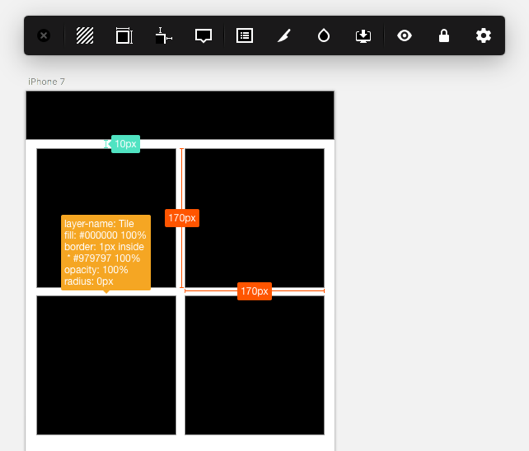The width and height of the screenshot is (529, 451).
Task: Select the speech-bubble note tool
Action: coord(203,35)
